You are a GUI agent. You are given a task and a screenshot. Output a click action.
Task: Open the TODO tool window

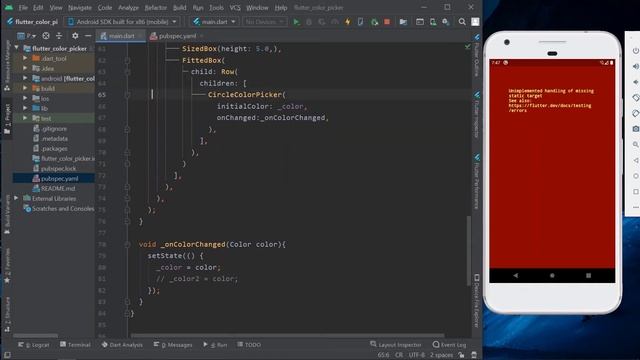tap(249, 345)
